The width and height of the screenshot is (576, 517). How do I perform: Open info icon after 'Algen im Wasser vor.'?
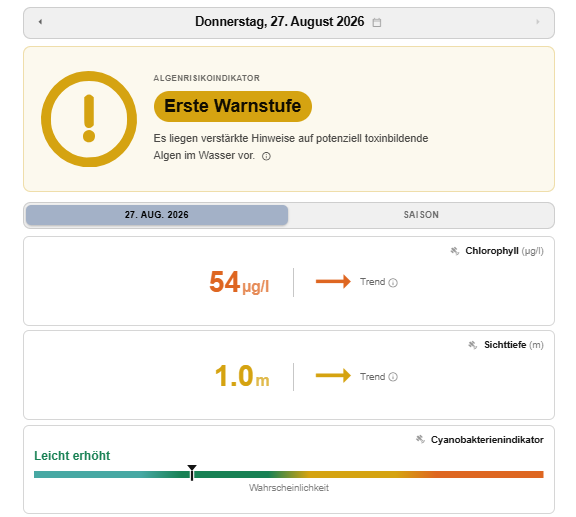[266, 156]
